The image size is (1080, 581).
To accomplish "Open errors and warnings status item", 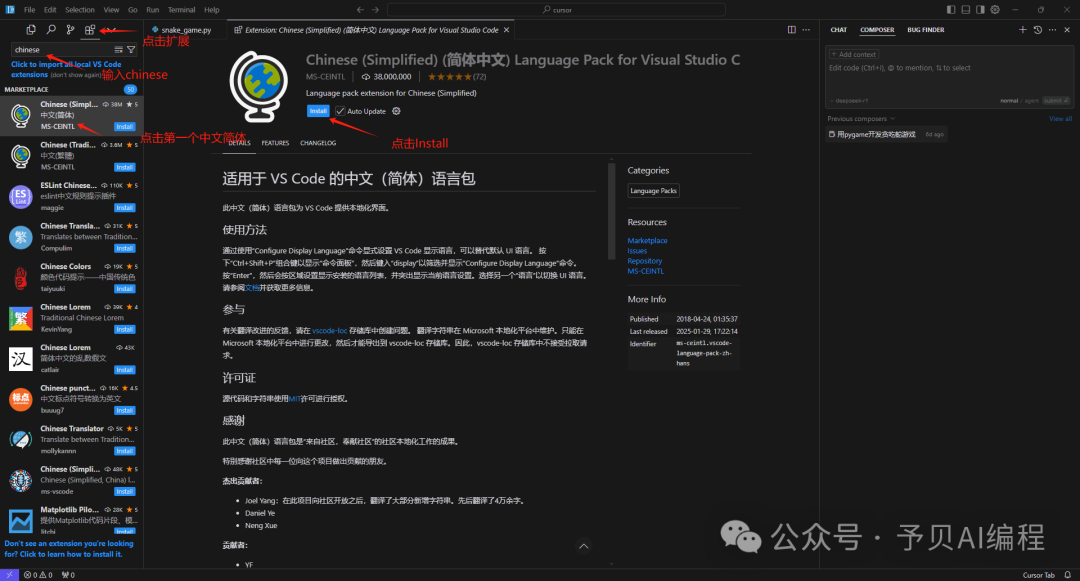I will [38, 575].
